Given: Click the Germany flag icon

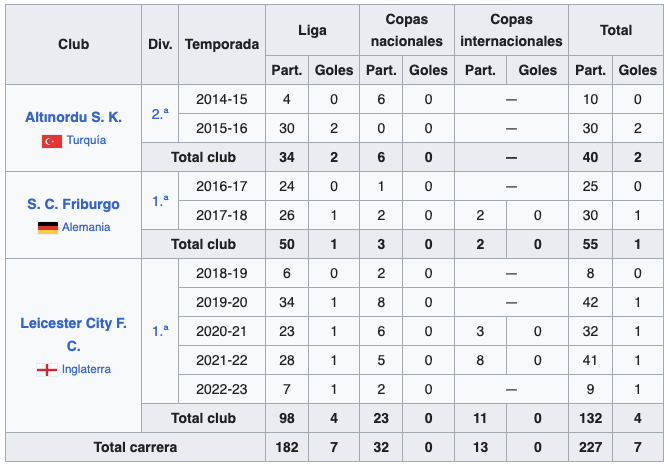Looking at the screenshot, I should (47, 227).
